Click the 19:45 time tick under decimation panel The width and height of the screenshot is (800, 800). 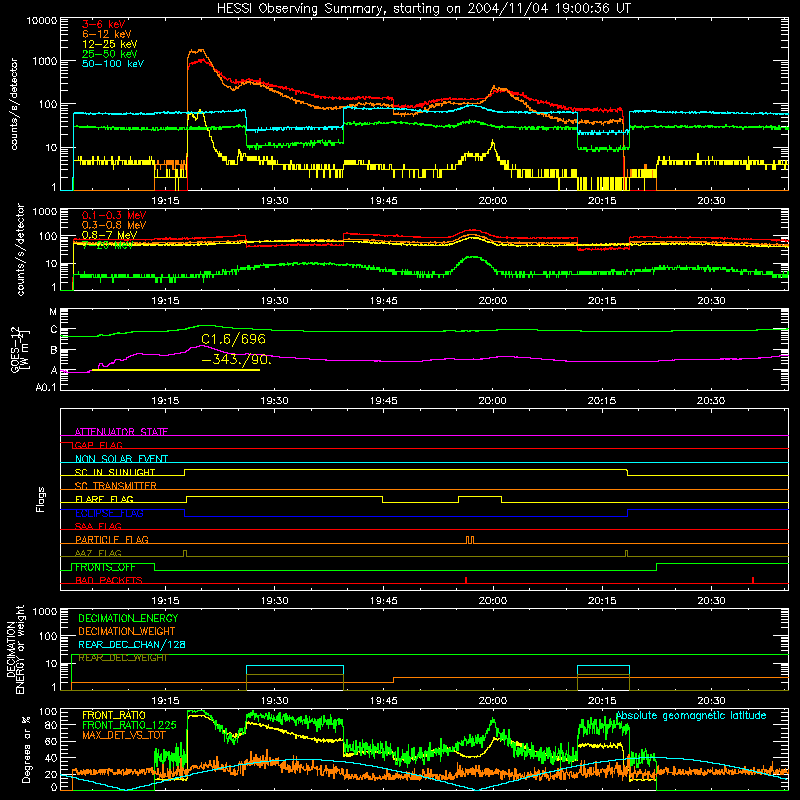pos(383,701)
